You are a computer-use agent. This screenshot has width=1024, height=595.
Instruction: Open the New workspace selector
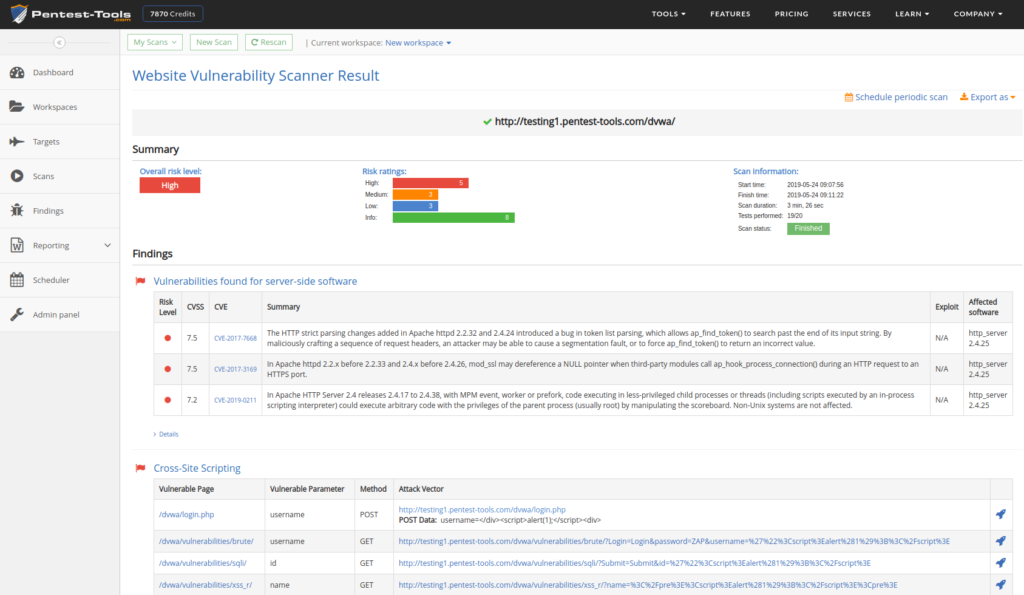[x=418, y=42]
